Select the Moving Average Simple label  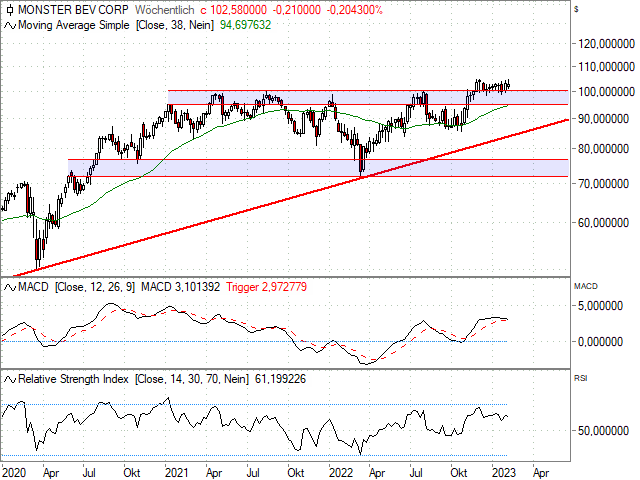[74, 25]
